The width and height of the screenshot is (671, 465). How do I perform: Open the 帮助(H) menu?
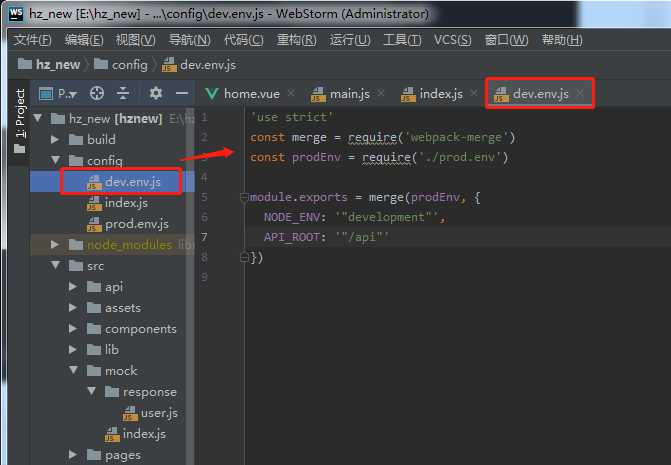click(562, 40)
